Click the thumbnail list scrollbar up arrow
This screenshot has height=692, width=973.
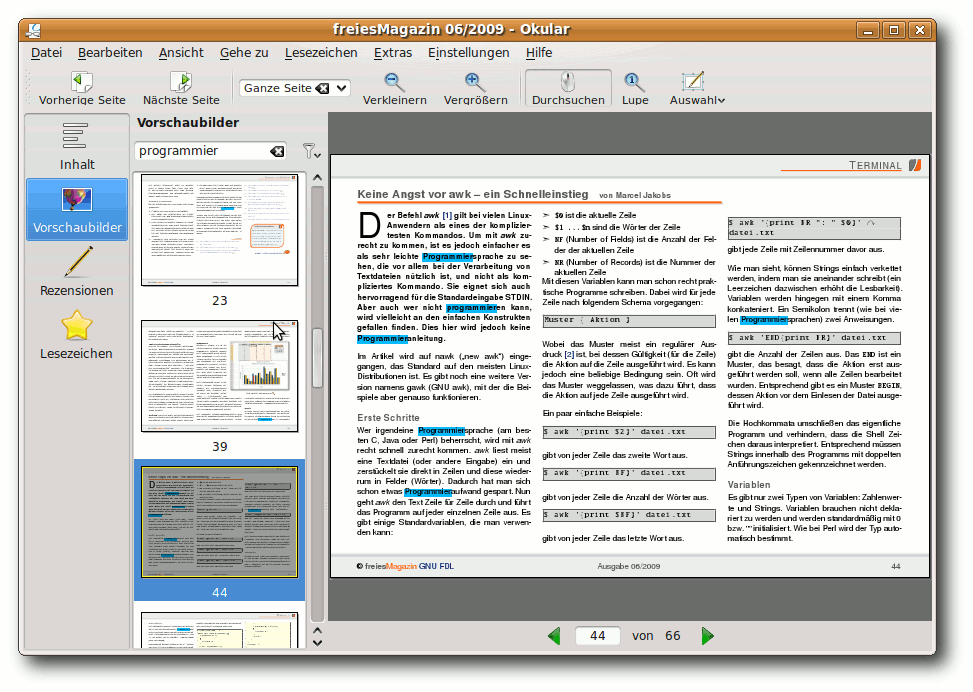317,178
